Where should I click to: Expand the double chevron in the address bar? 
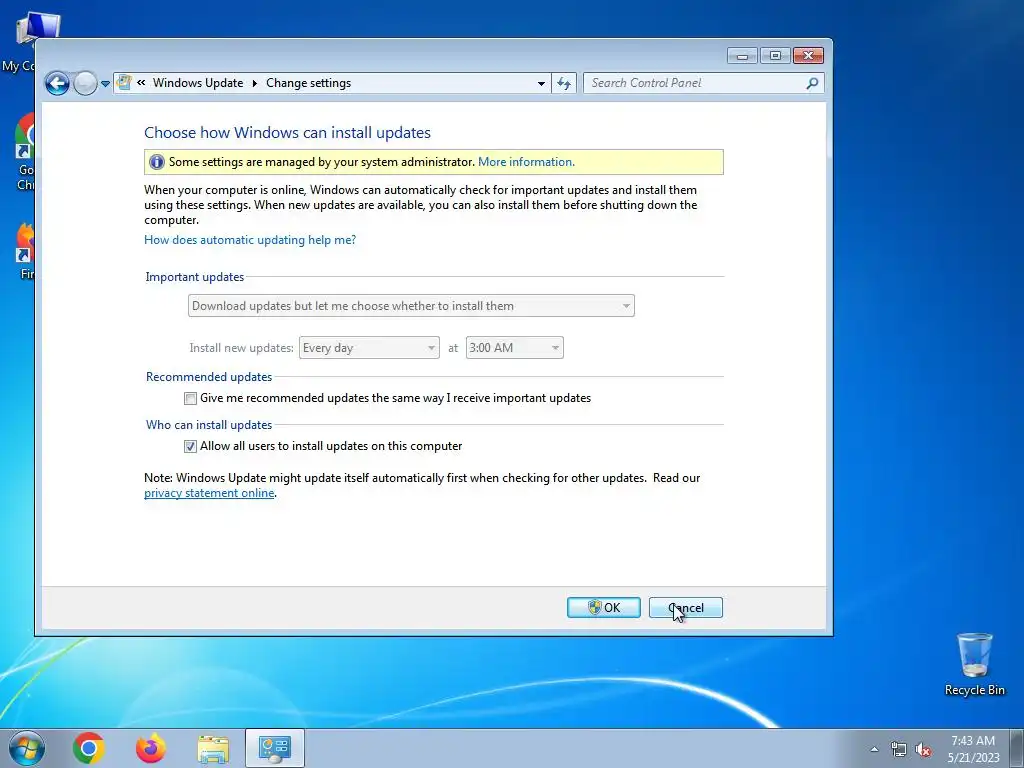[141, 82]
